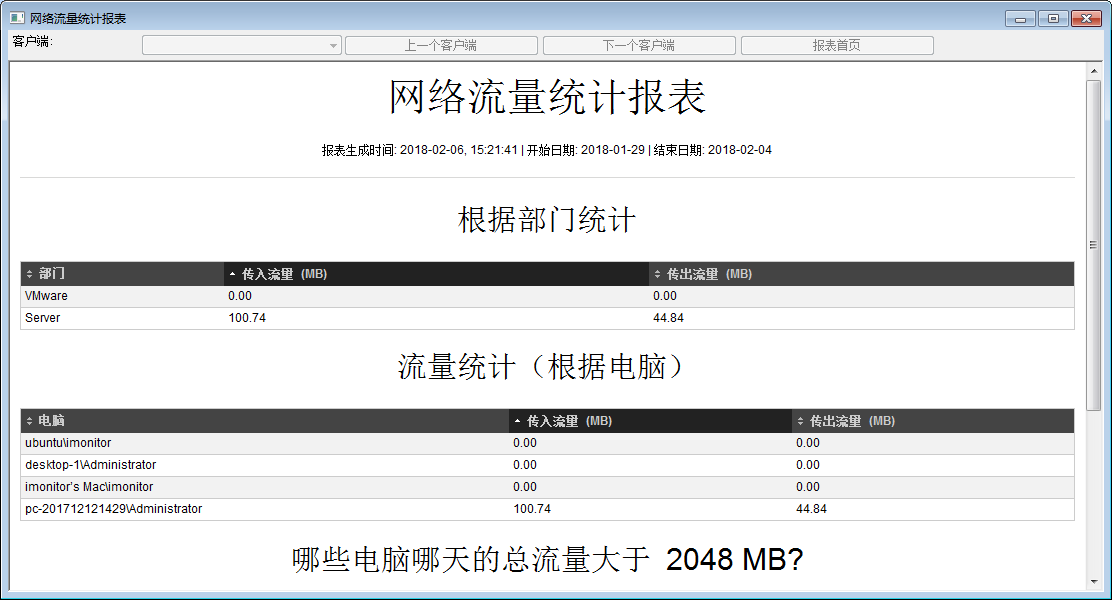
Task: Click the report generation time line
Action: coord(547,150)
